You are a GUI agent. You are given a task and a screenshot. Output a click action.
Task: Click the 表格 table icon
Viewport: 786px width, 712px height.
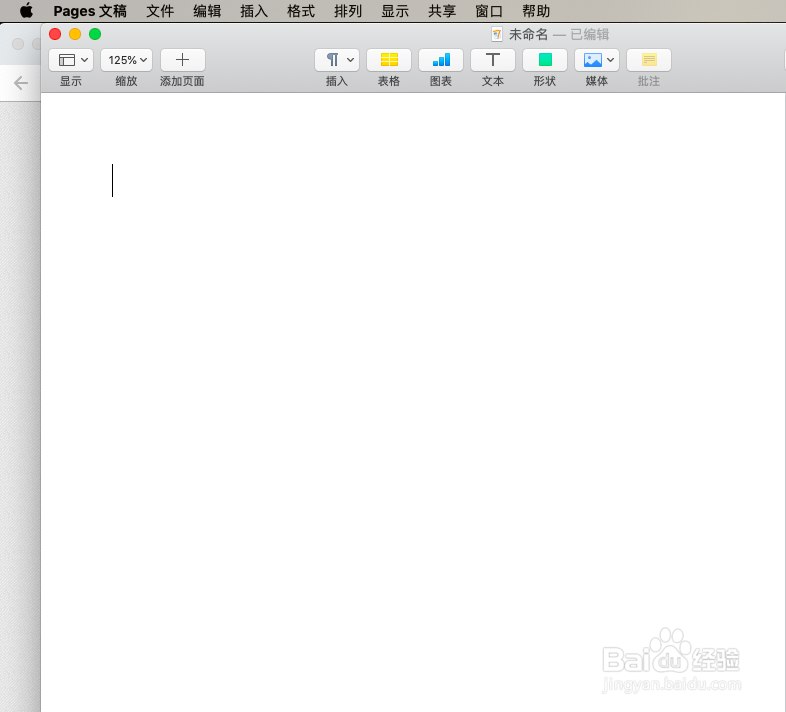(389, 60)
